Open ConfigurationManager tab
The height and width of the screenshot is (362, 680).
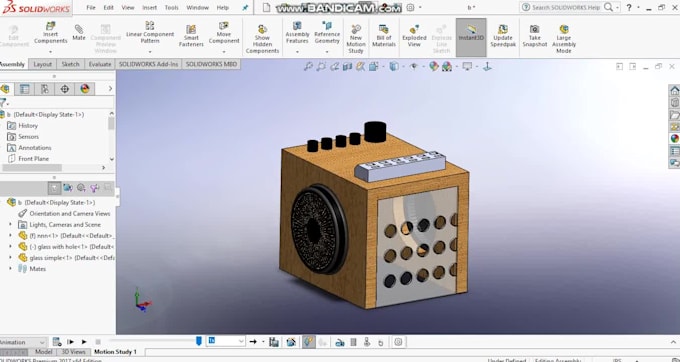[44, 89]
